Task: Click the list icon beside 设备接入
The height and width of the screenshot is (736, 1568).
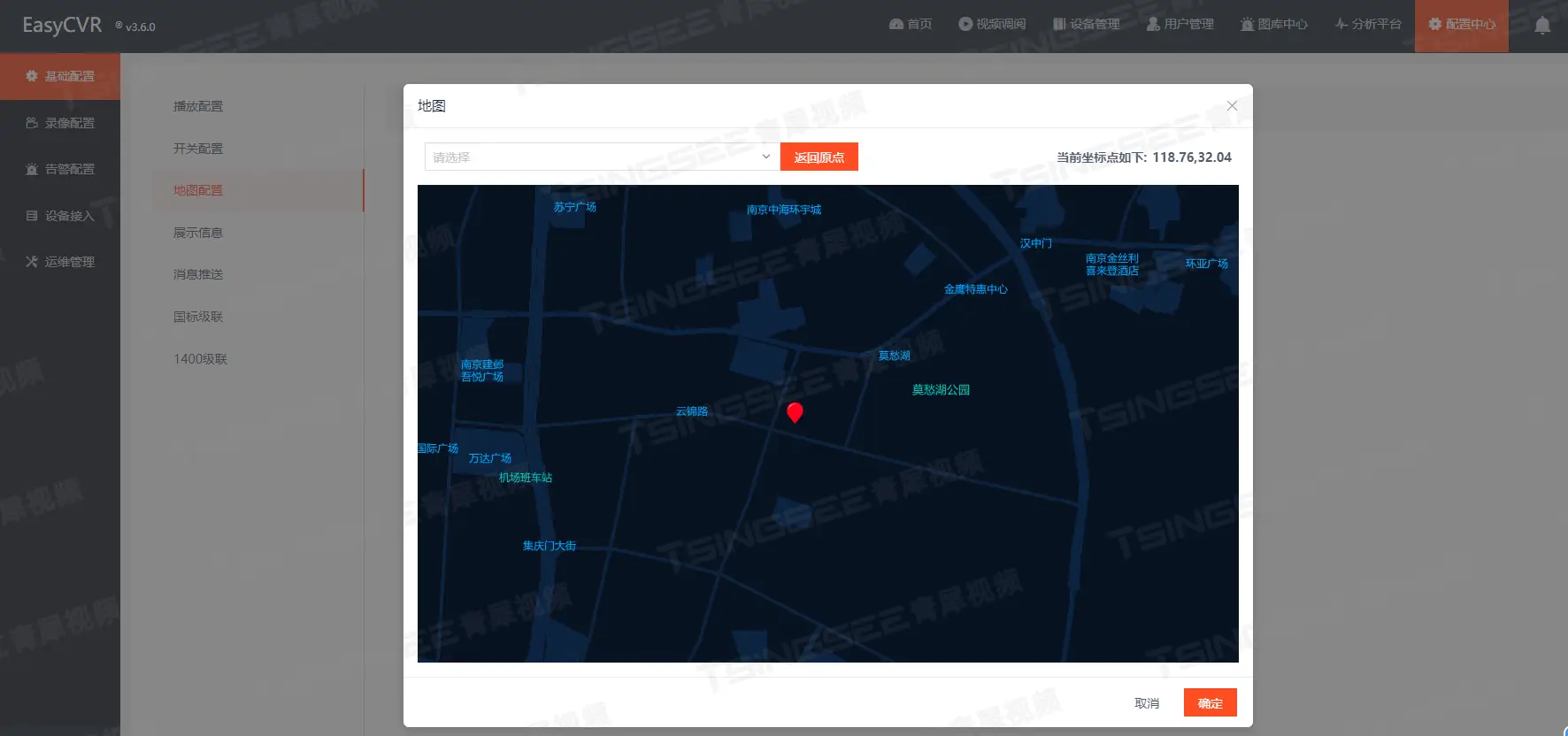Action: (32, 216)
